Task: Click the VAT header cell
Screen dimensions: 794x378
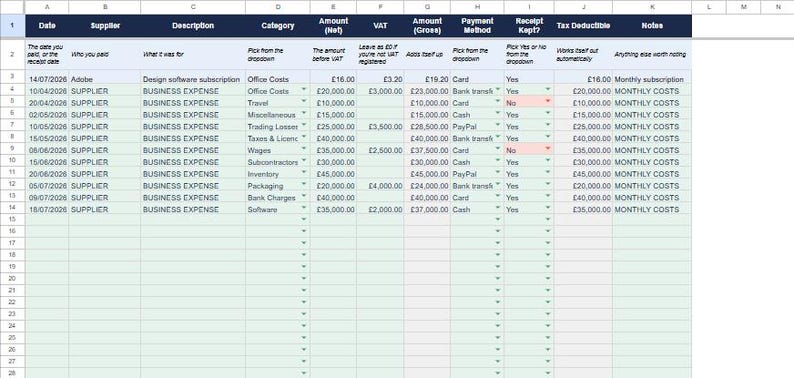Action: [x=380, y=26]
